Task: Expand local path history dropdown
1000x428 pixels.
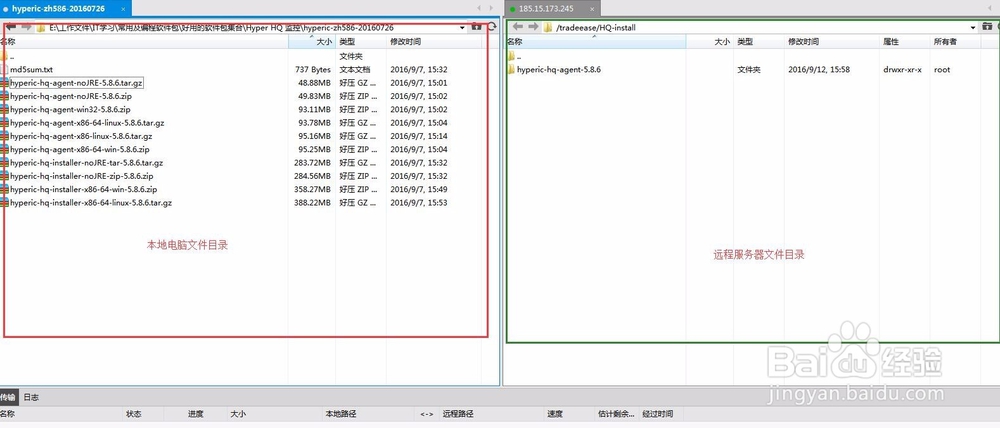Action: point(462,28)
